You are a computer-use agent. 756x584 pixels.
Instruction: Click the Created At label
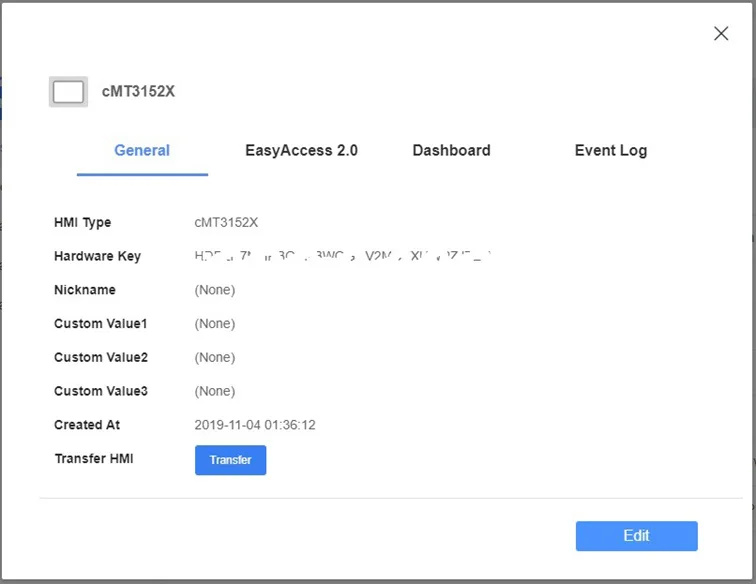coord(87,425)
